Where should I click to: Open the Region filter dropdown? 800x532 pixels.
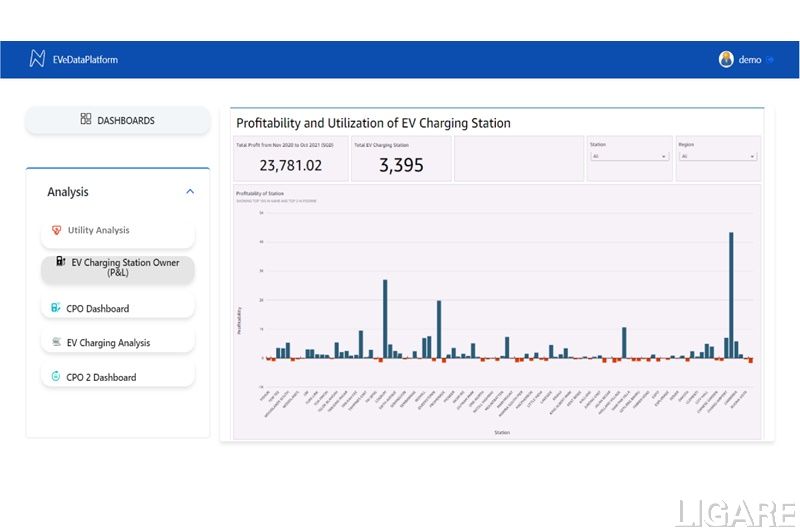[x=718, y=157]
